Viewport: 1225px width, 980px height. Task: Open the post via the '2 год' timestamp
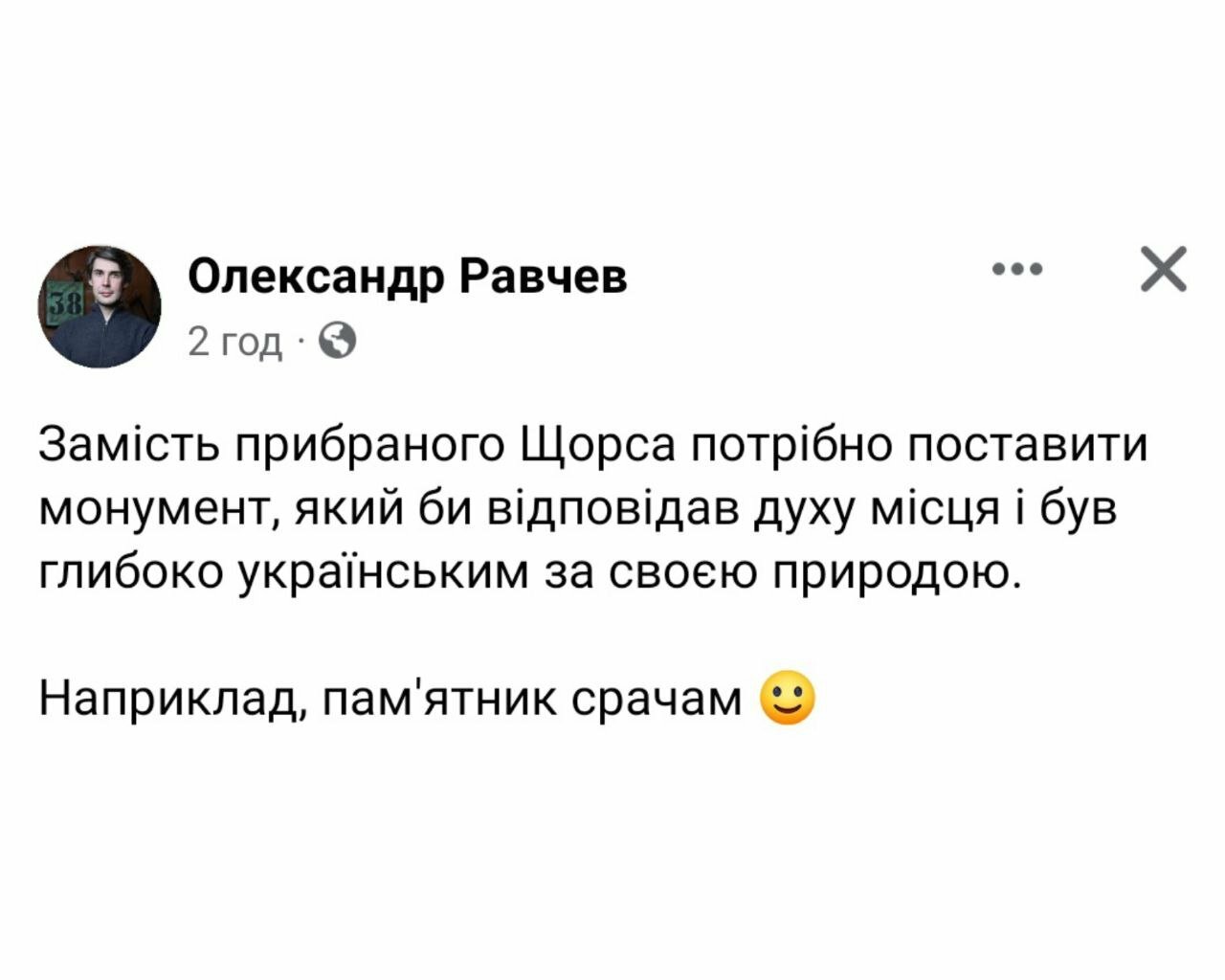click(x=235, y=341)
